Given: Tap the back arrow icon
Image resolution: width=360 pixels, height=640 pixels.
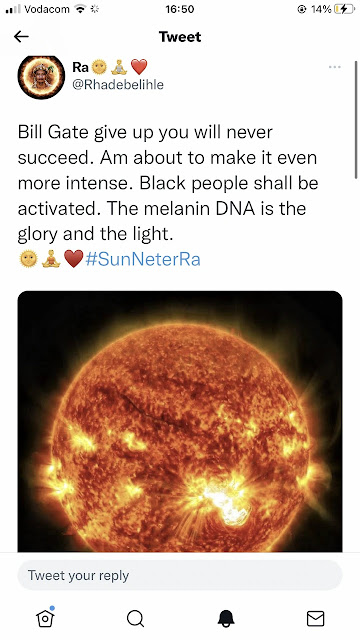Looking at the screenshot, I should pyautogui.click(x=21, y=37).
